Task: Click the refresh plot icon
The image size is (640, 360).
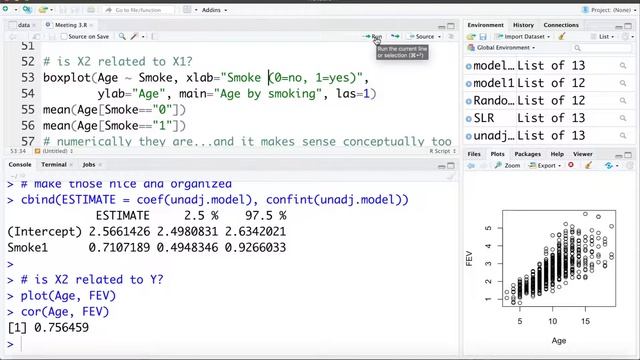Action: [x=609, y=165]
